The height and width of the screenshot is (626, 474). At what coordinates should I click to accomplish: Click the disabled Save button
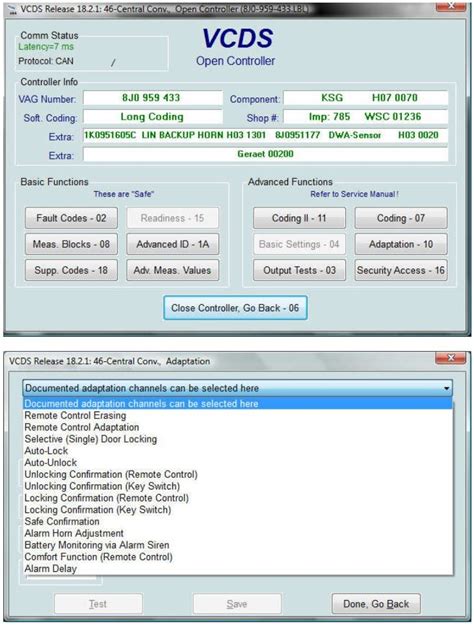click(x=237, y=604)
